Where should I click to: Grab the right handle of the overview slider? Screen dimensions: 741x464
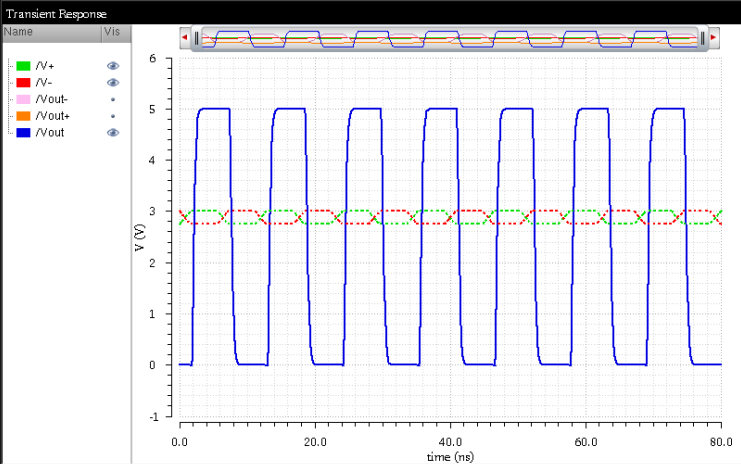[702, 38]
